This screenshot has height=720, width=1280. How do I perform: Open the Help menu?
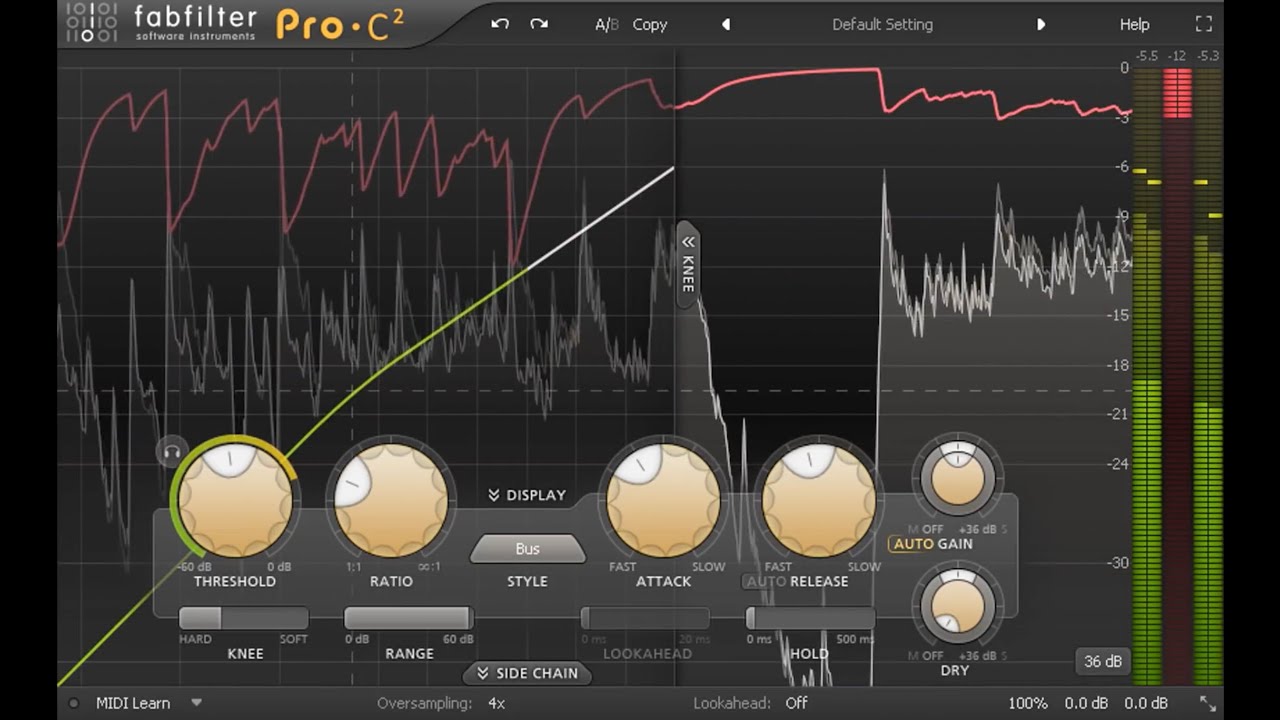click(x=1134, y=24)
